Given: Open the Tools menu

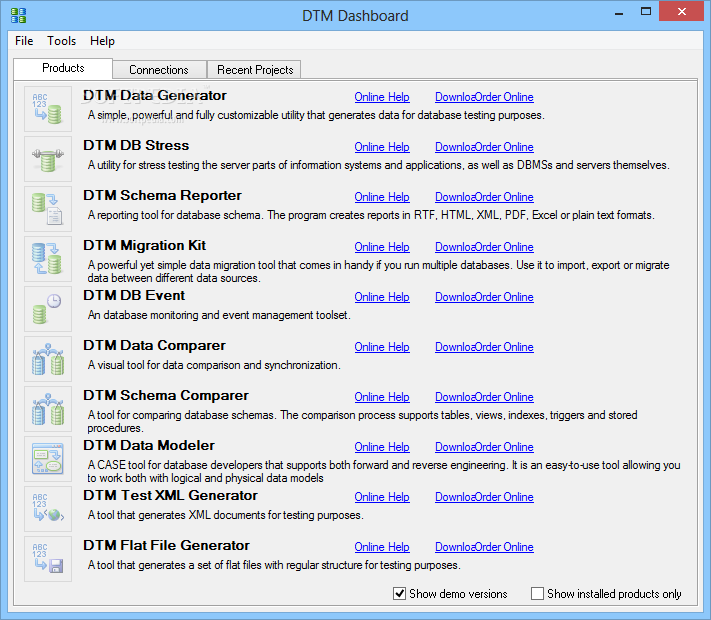Looking at the screenshot, I should click(62, 41).
